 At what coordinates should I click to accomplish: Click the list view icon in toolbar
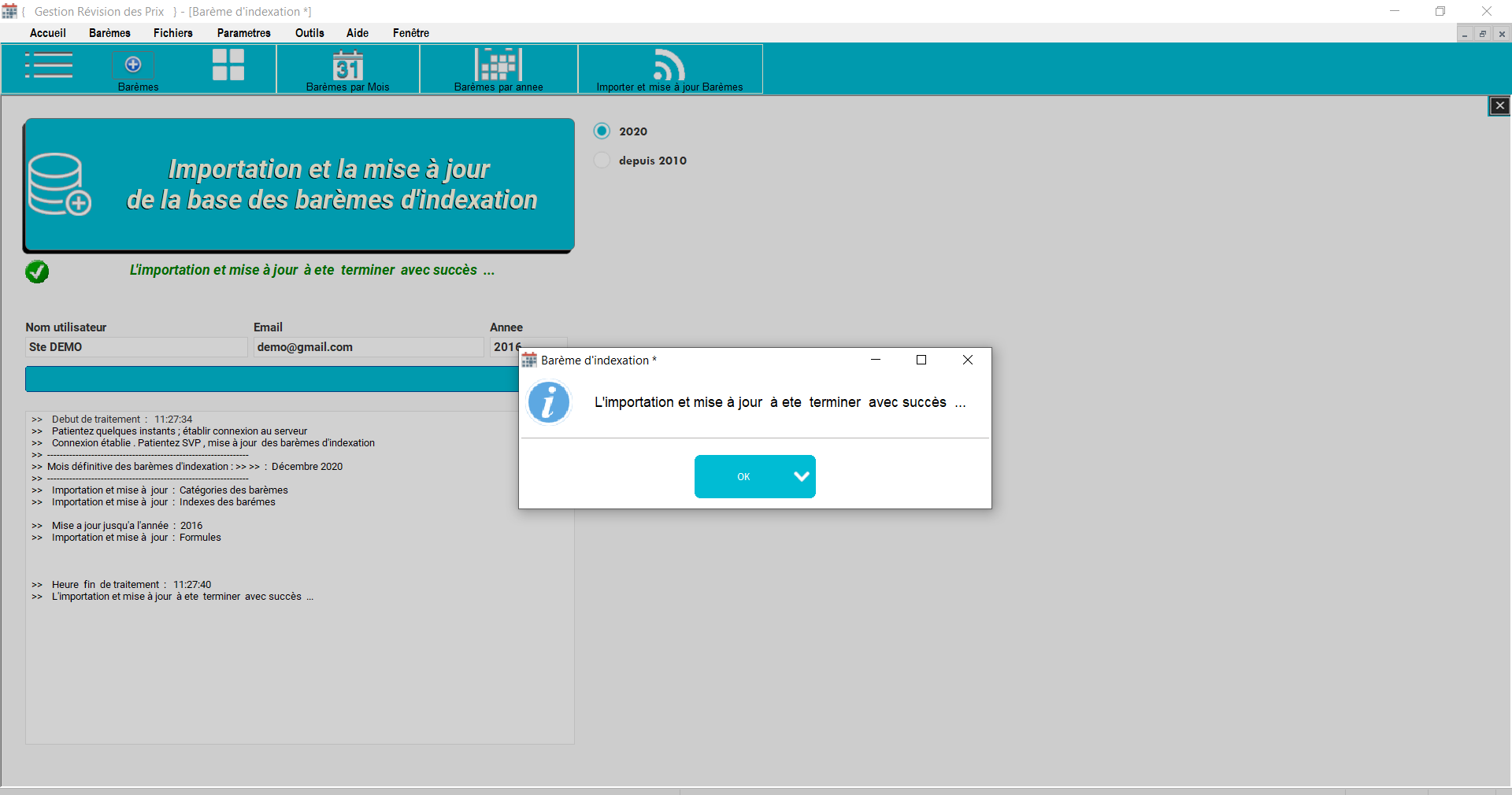49,65
